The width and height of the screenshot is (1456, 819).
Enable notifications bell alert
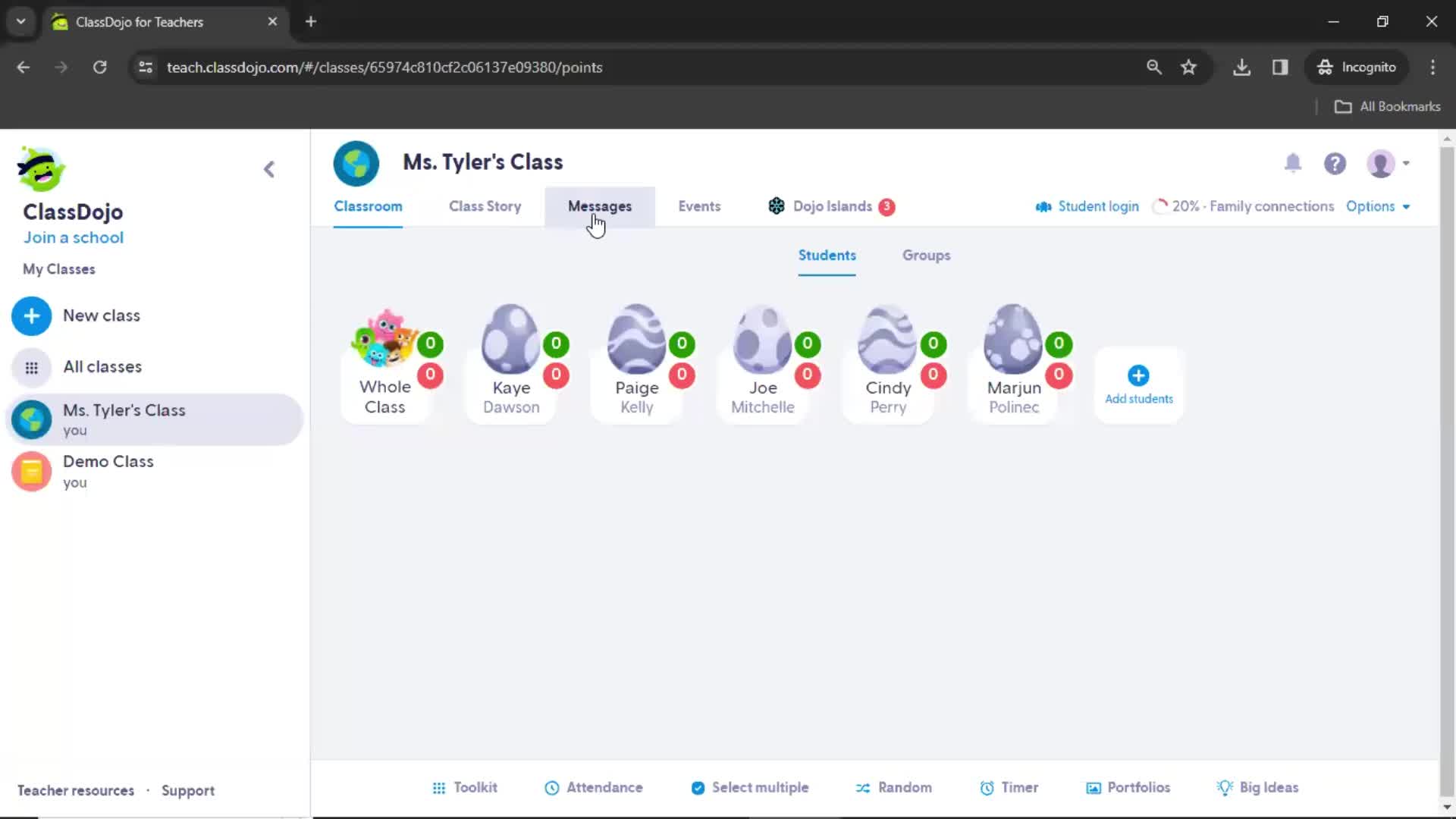tap(1293, 163)
